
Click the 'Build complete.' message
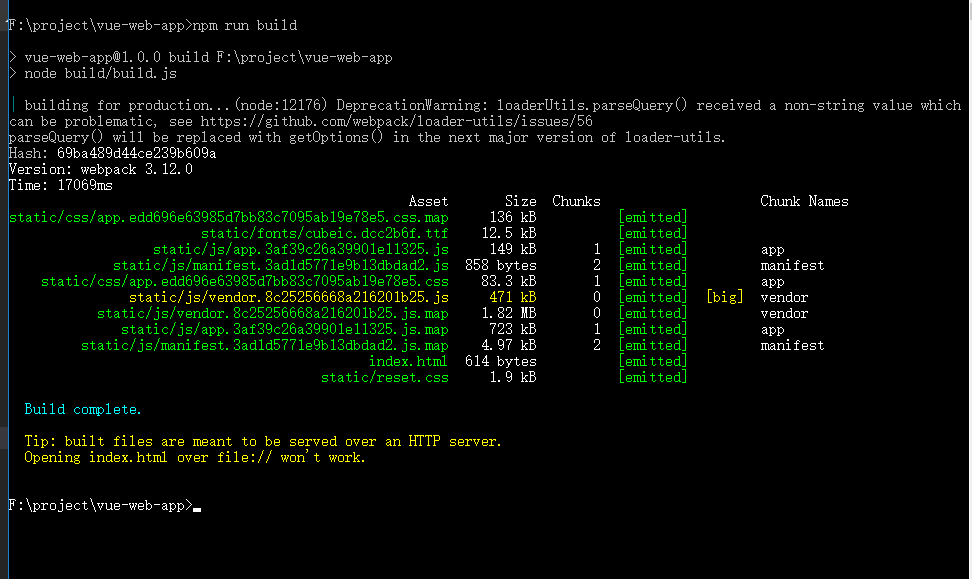click(83, 410)
